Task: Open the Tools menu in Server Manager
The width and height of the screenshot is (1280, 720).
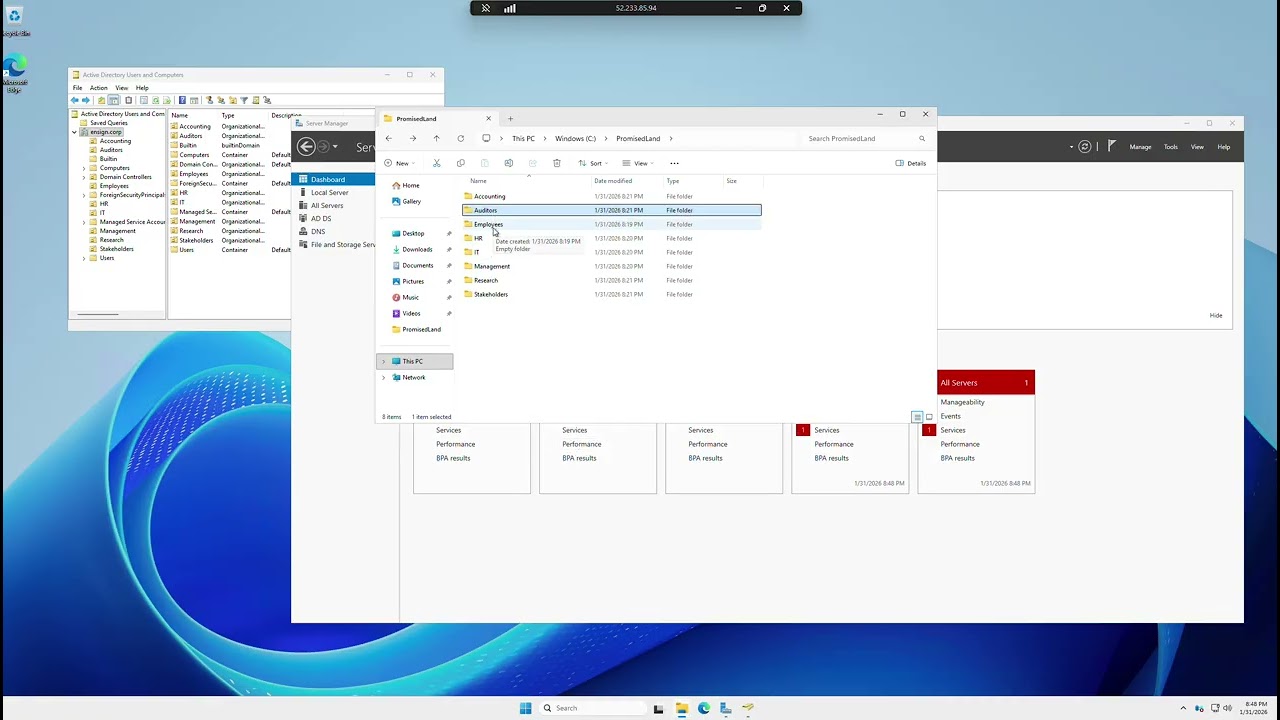Action: pos(1170,147)
